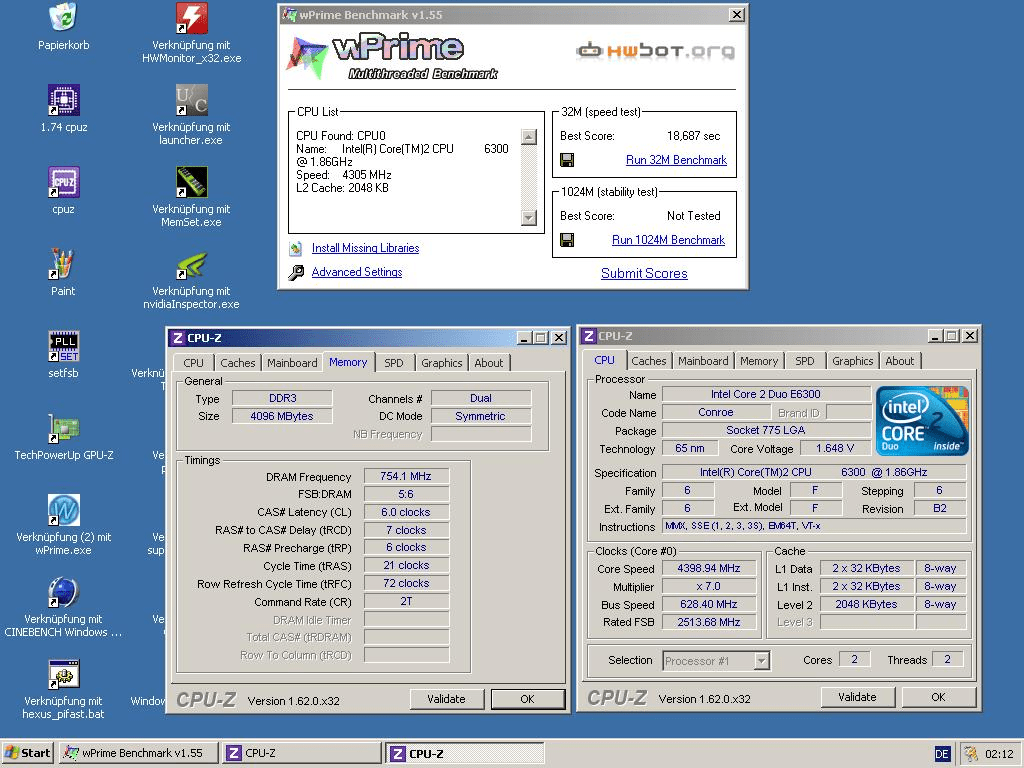Viewport: 1024px width, 768px height.
Task: Click the Core Speed value 4398.94 MHz
Action: [709, 569]
